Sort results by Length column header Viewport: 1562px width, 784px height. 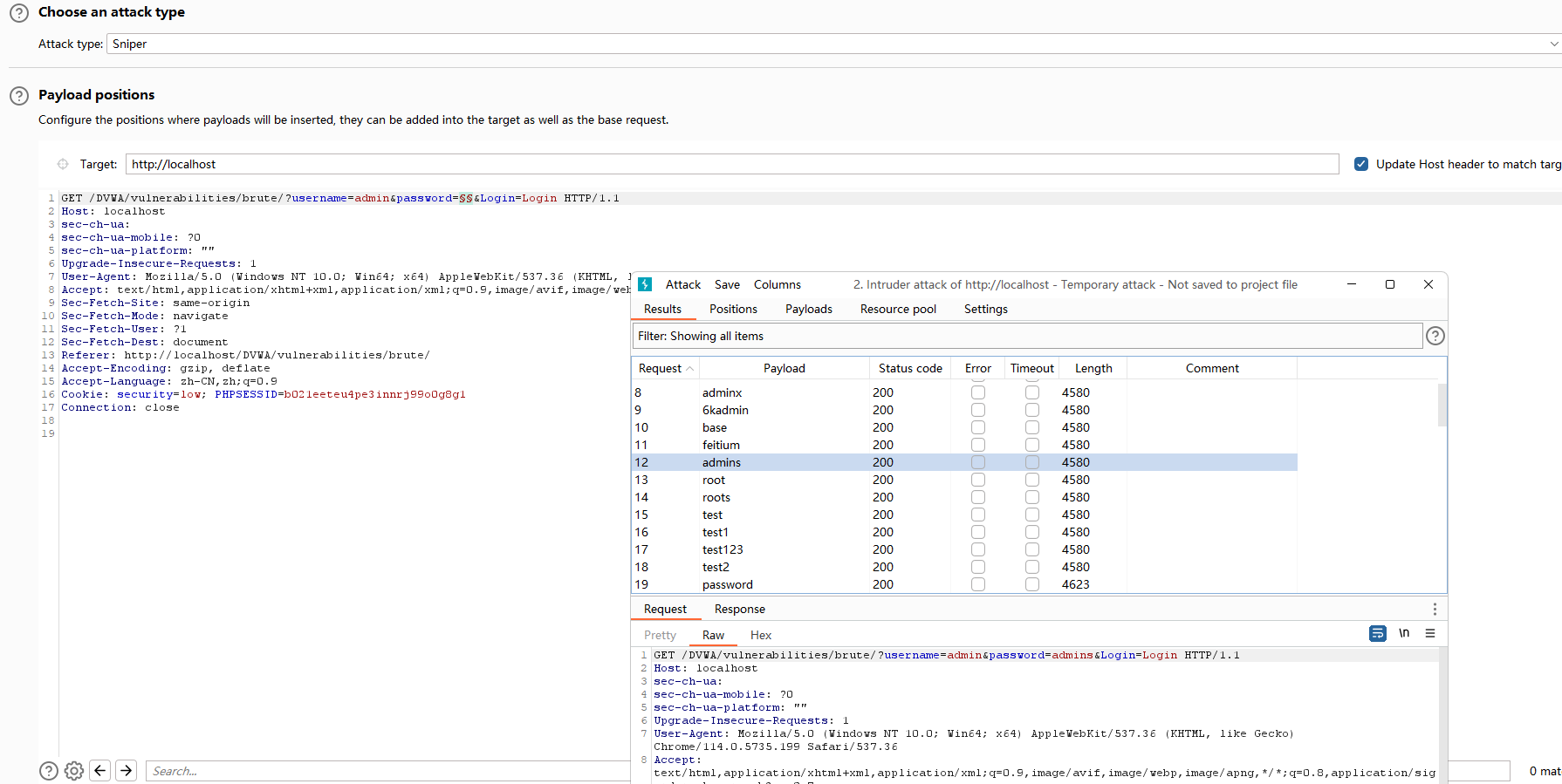coord(1093,368)
